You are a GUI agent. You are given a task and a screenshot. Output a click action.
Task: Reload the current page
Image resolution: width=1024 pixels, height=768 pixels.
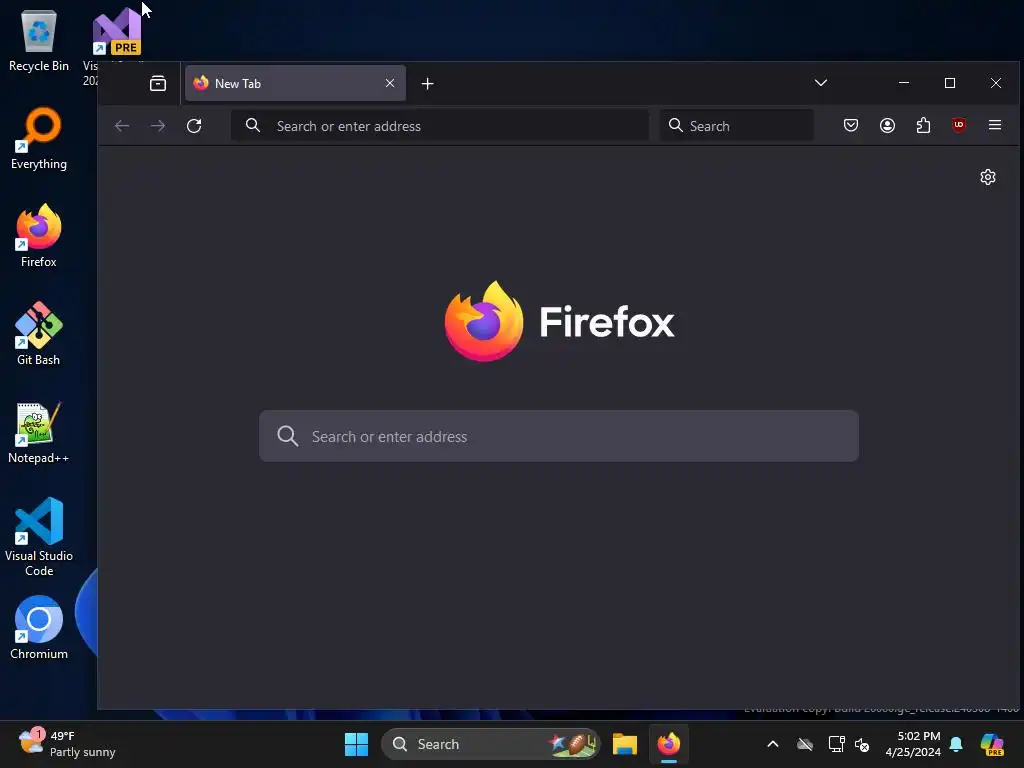194,125
